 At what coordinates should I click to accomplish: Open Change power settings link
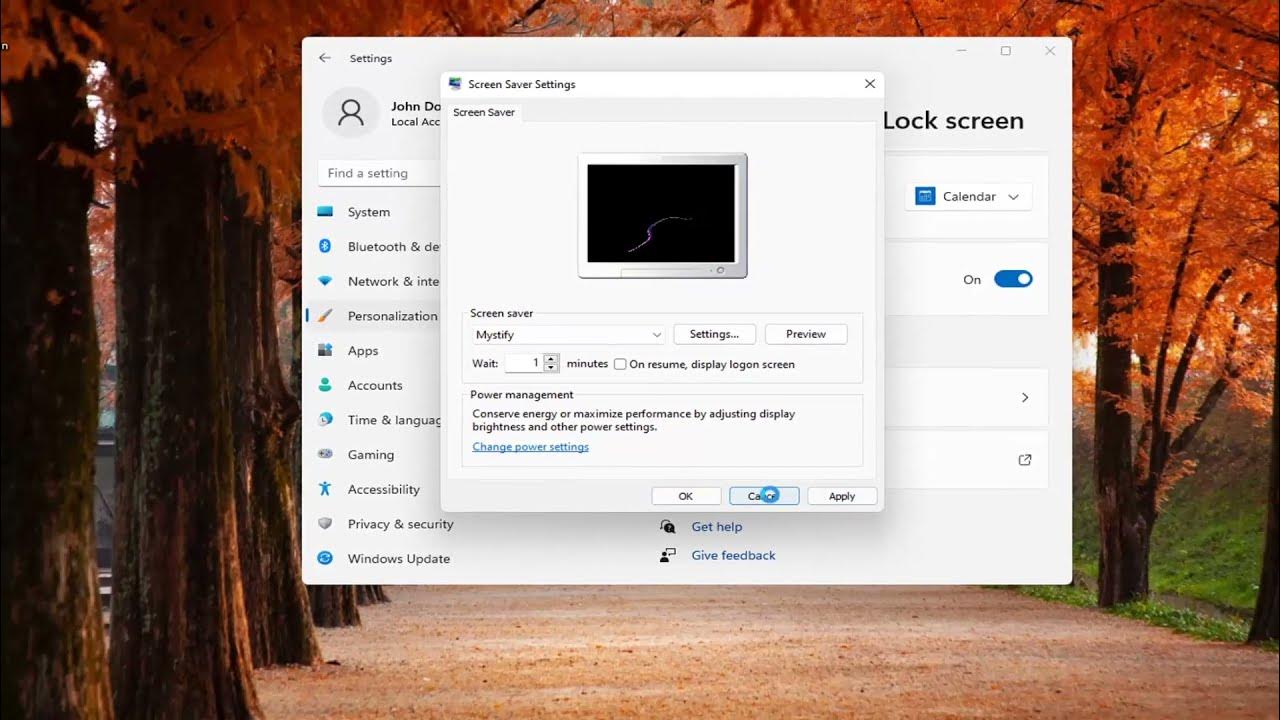[530, 447]
